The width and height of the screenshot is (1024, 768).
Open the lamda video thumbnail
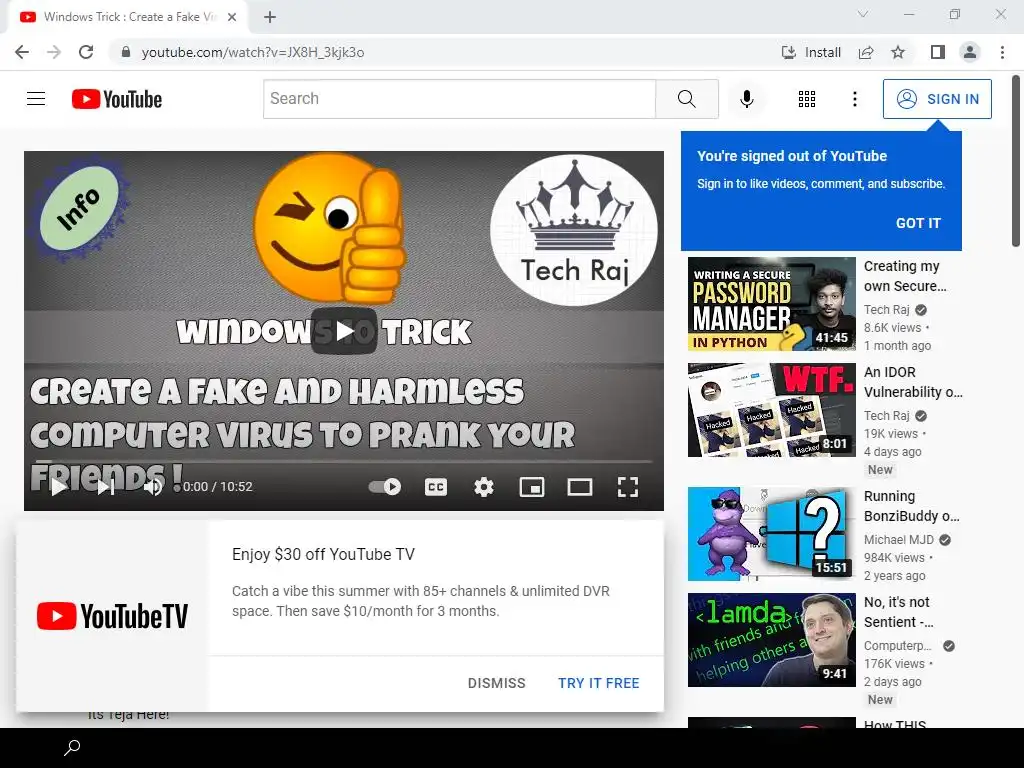point(771,639)
